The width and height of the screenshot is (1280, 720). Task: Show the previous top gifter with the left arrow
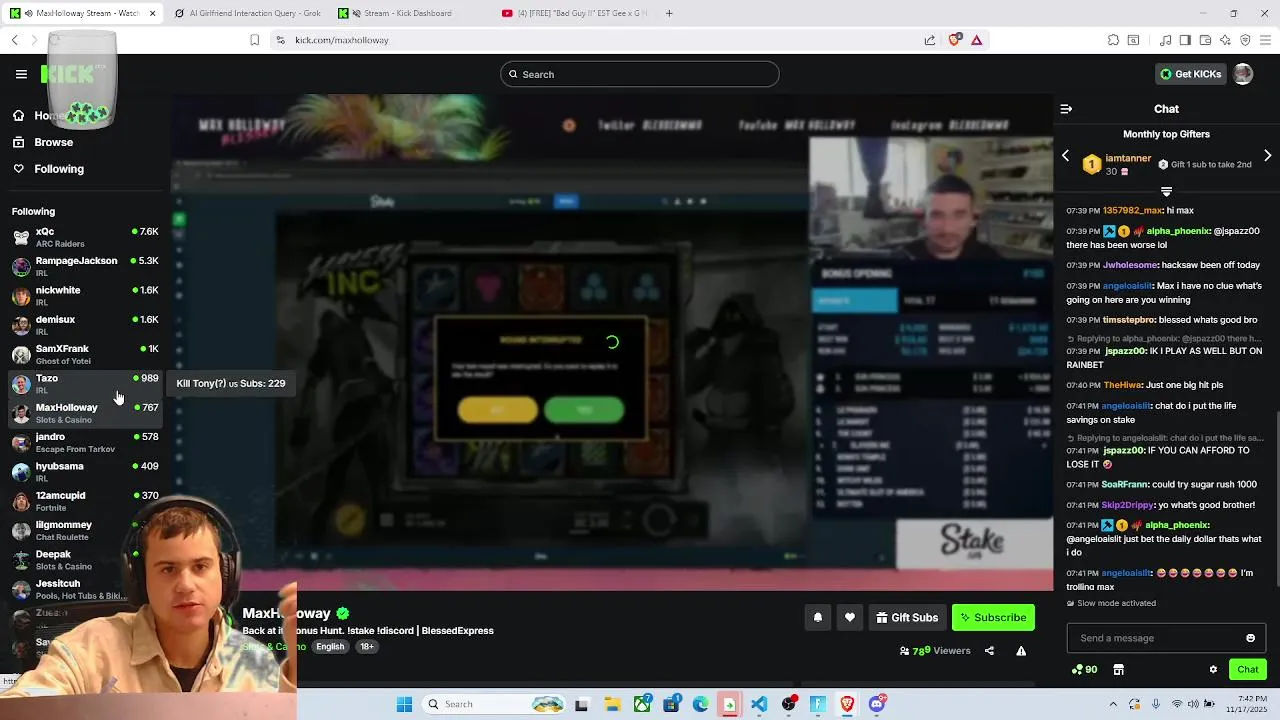click(1065, 156)
